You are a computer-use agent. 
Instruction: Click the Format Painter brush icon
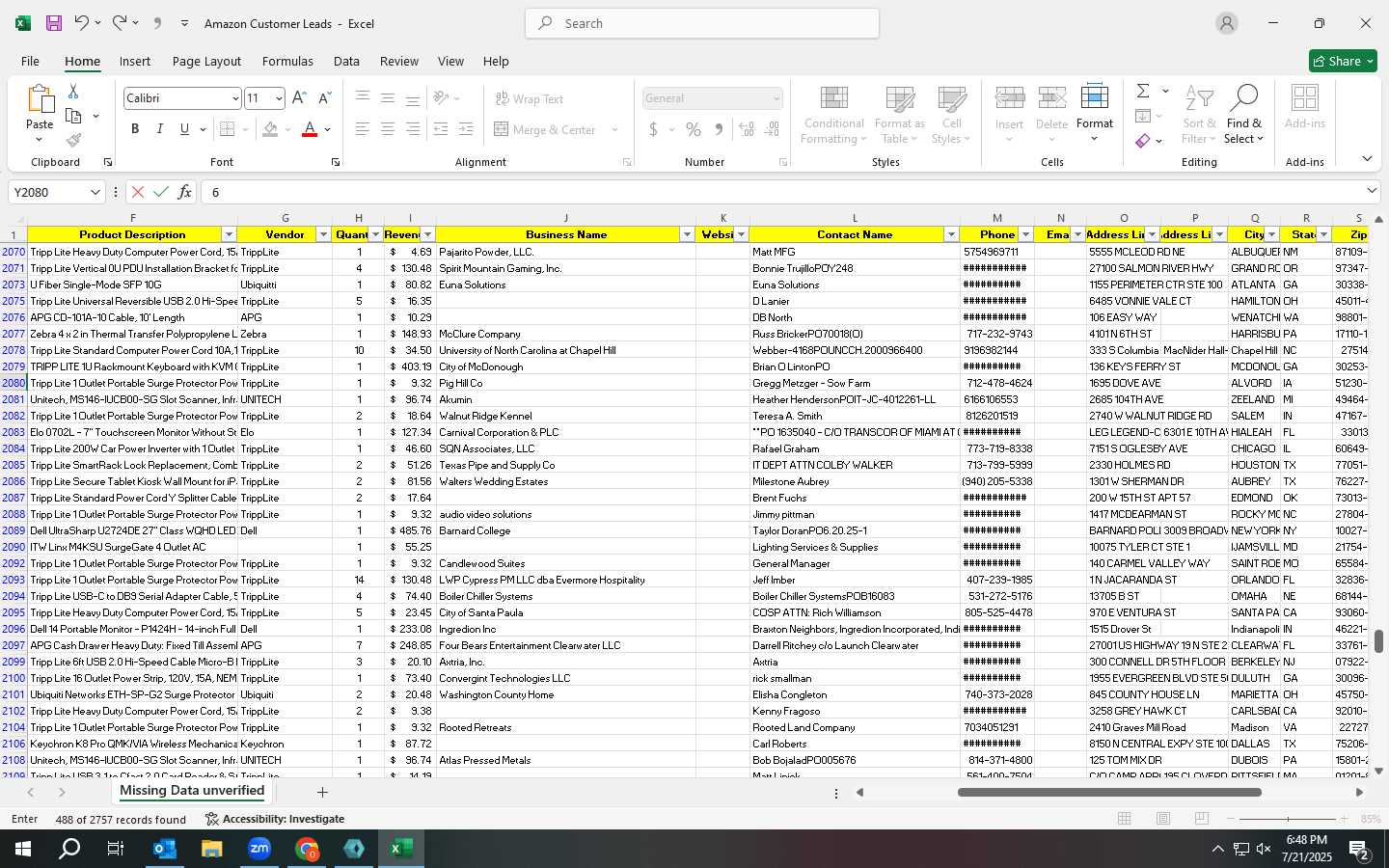73,140
